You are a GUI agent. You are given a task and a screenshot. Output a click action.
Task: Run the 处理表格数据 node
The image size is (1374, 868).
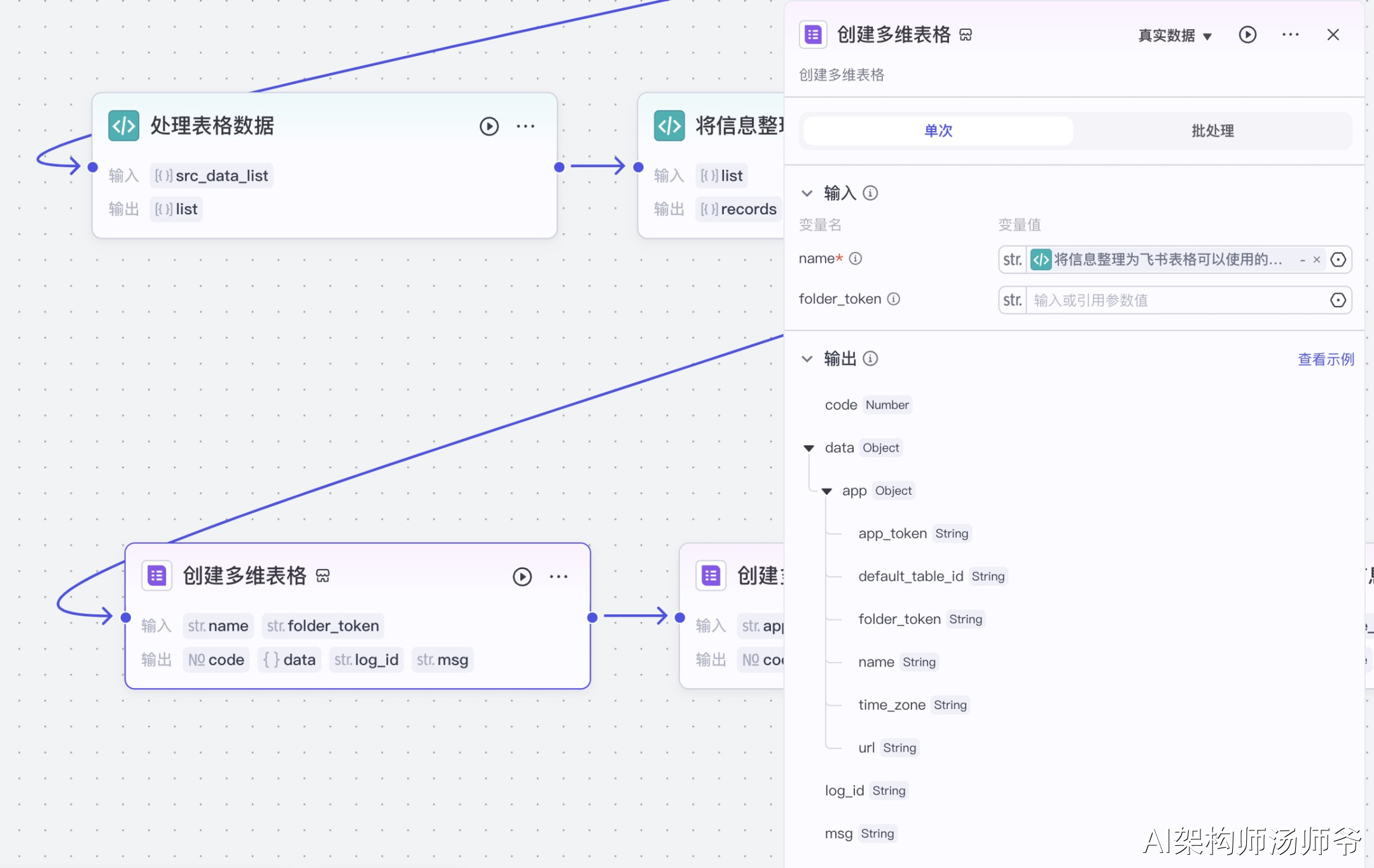click(489, 127)
